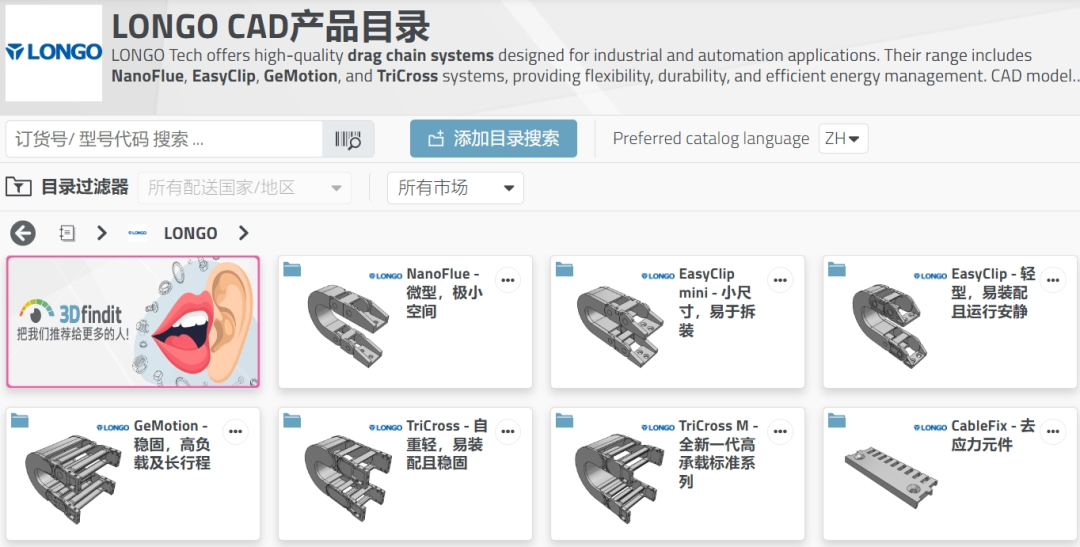Click folder icon on CableFix card
Image resolution: width=1080 pixels, height=547 pixels.
tap(837, 420)
